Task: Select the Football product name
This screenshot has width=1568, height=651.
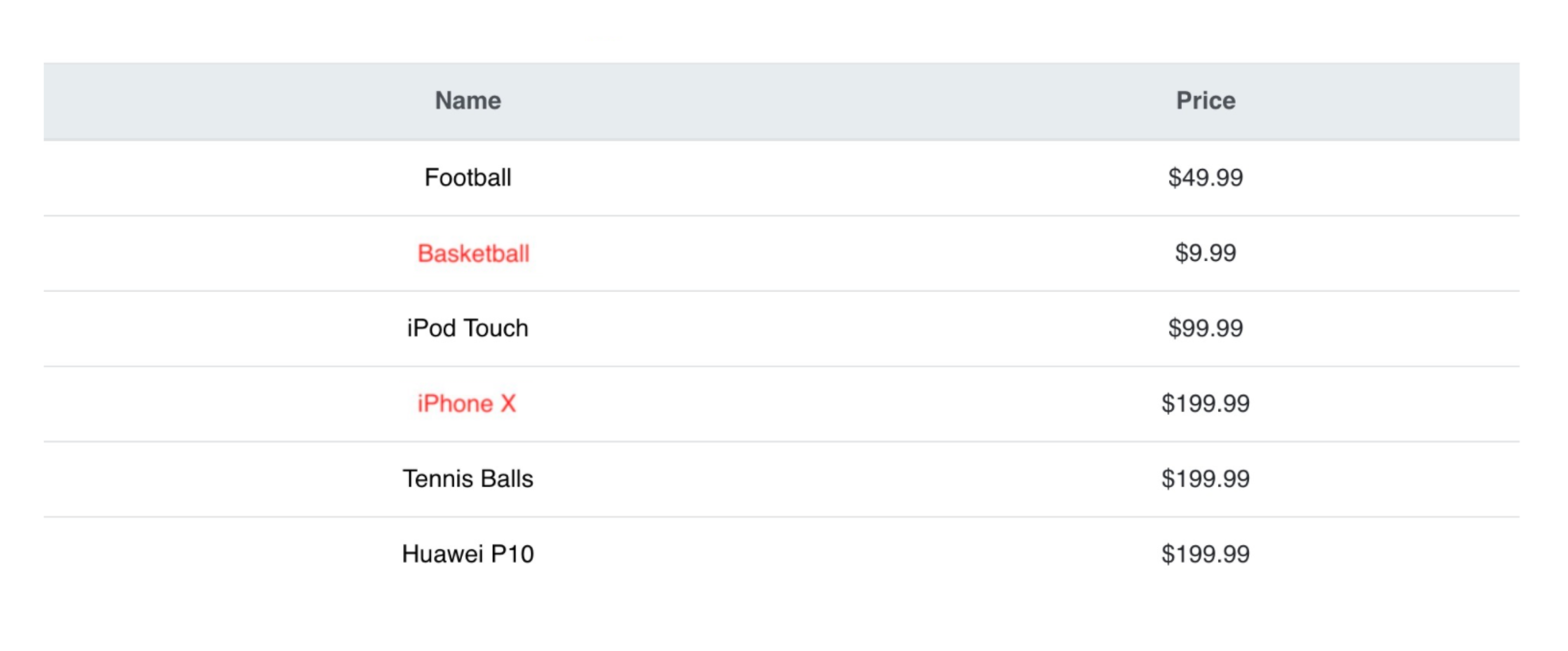Action: pos(467,178)
